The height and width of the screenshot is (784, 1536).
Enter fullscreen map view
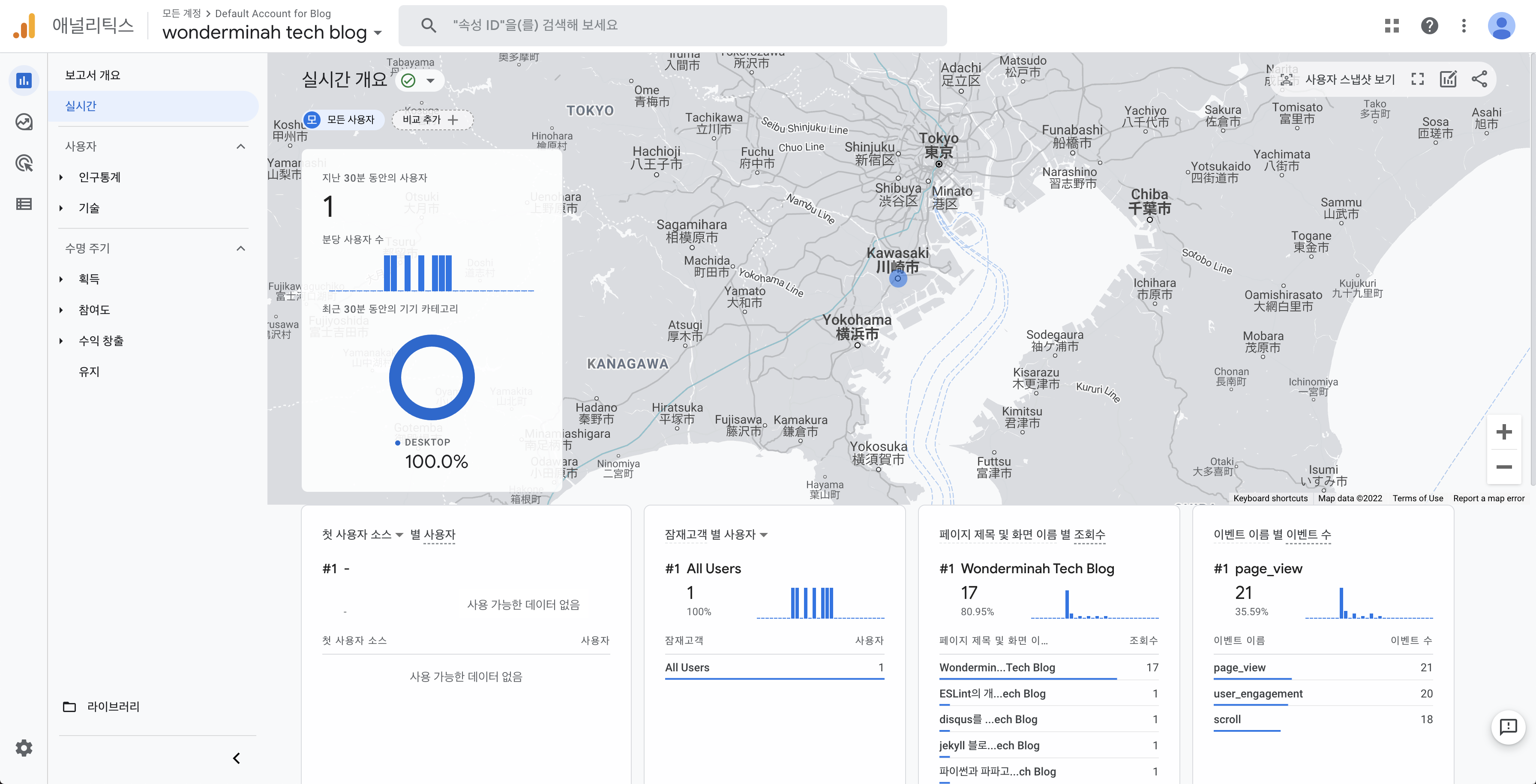1418,79
